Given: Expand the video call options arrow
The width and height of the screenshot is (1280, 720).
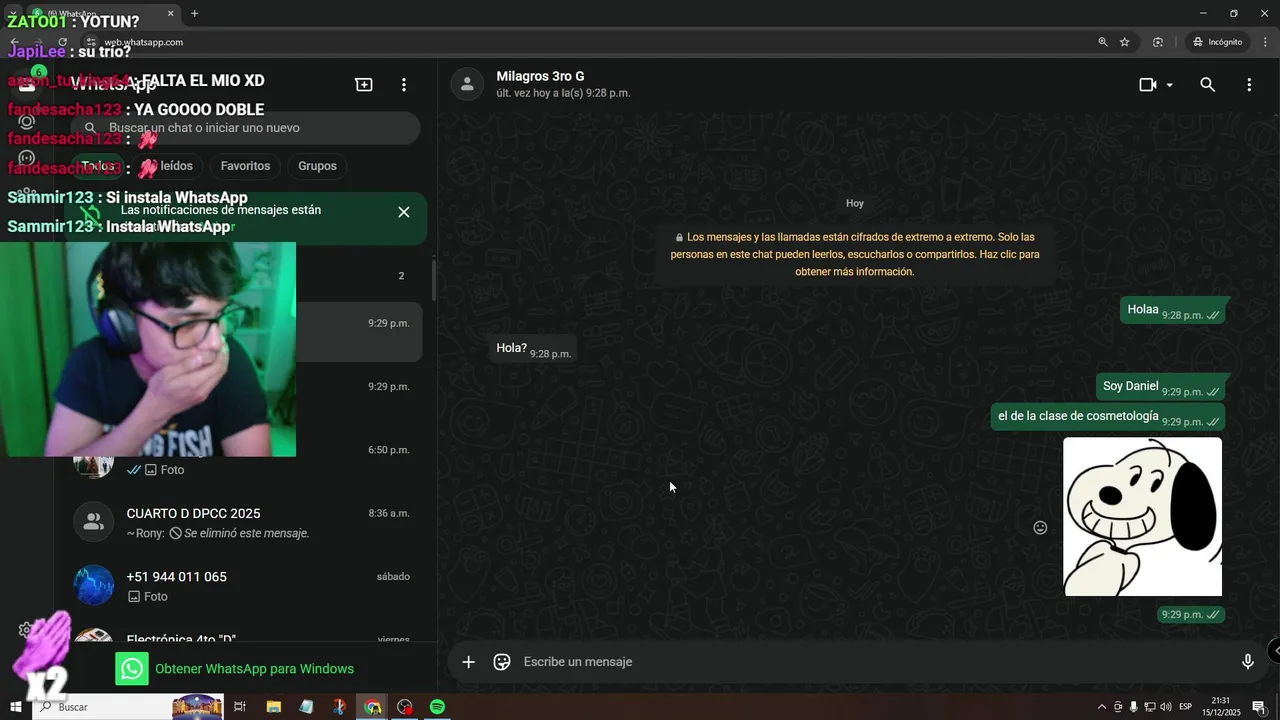Looking at the screenshot, I should (1169, 86).
